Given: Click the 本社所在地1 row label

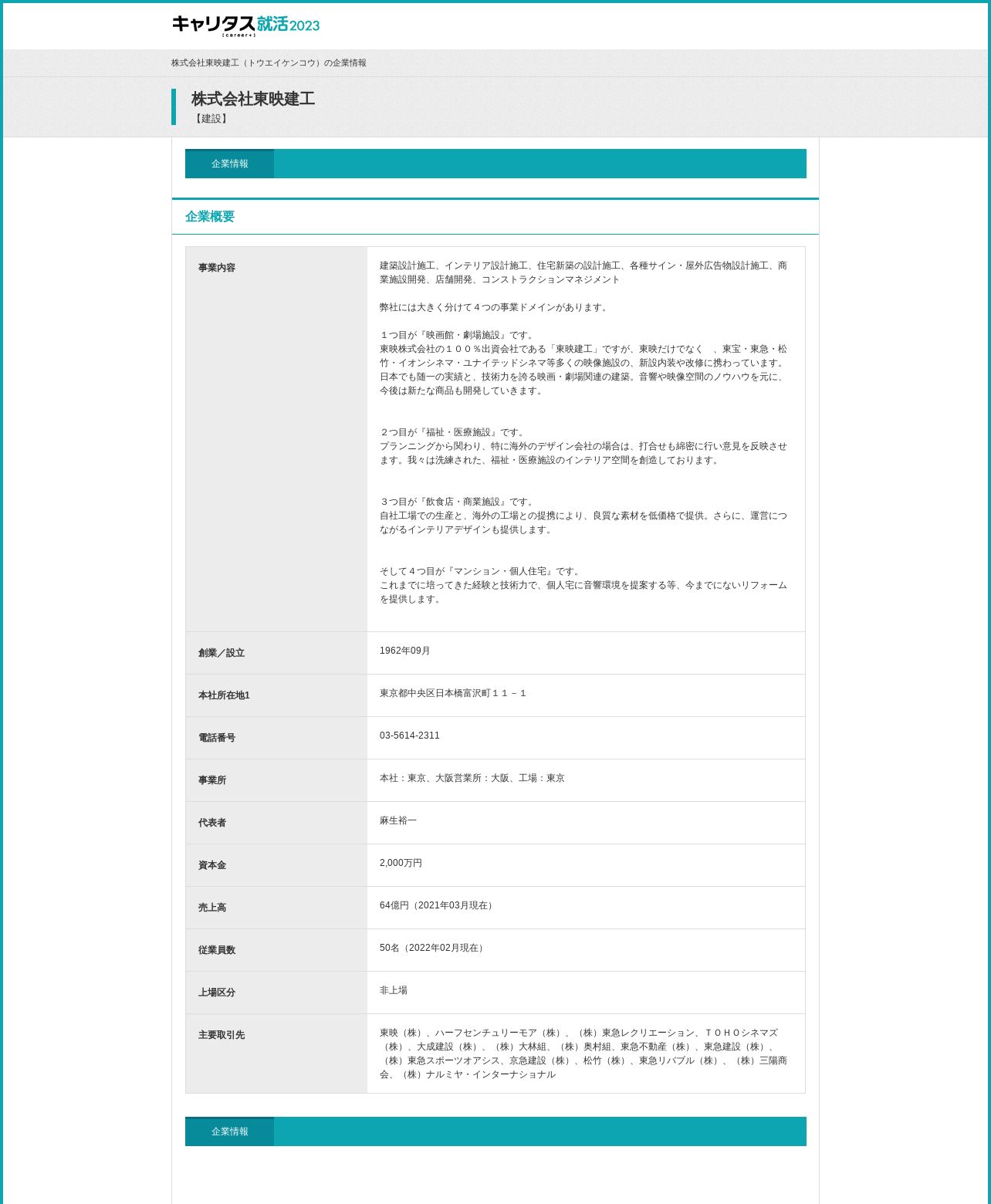Looking at the screenshot, I should tap(224, 695).
